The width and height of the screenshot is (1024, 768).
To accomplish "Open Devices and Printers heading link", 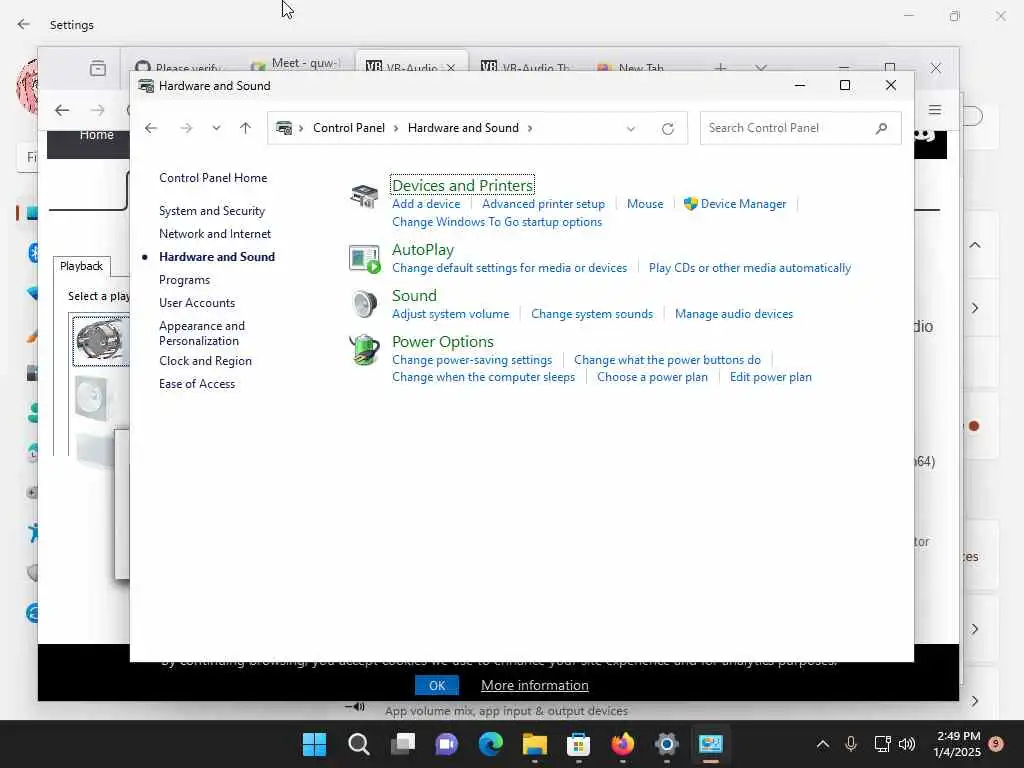I will click(462, 185).
